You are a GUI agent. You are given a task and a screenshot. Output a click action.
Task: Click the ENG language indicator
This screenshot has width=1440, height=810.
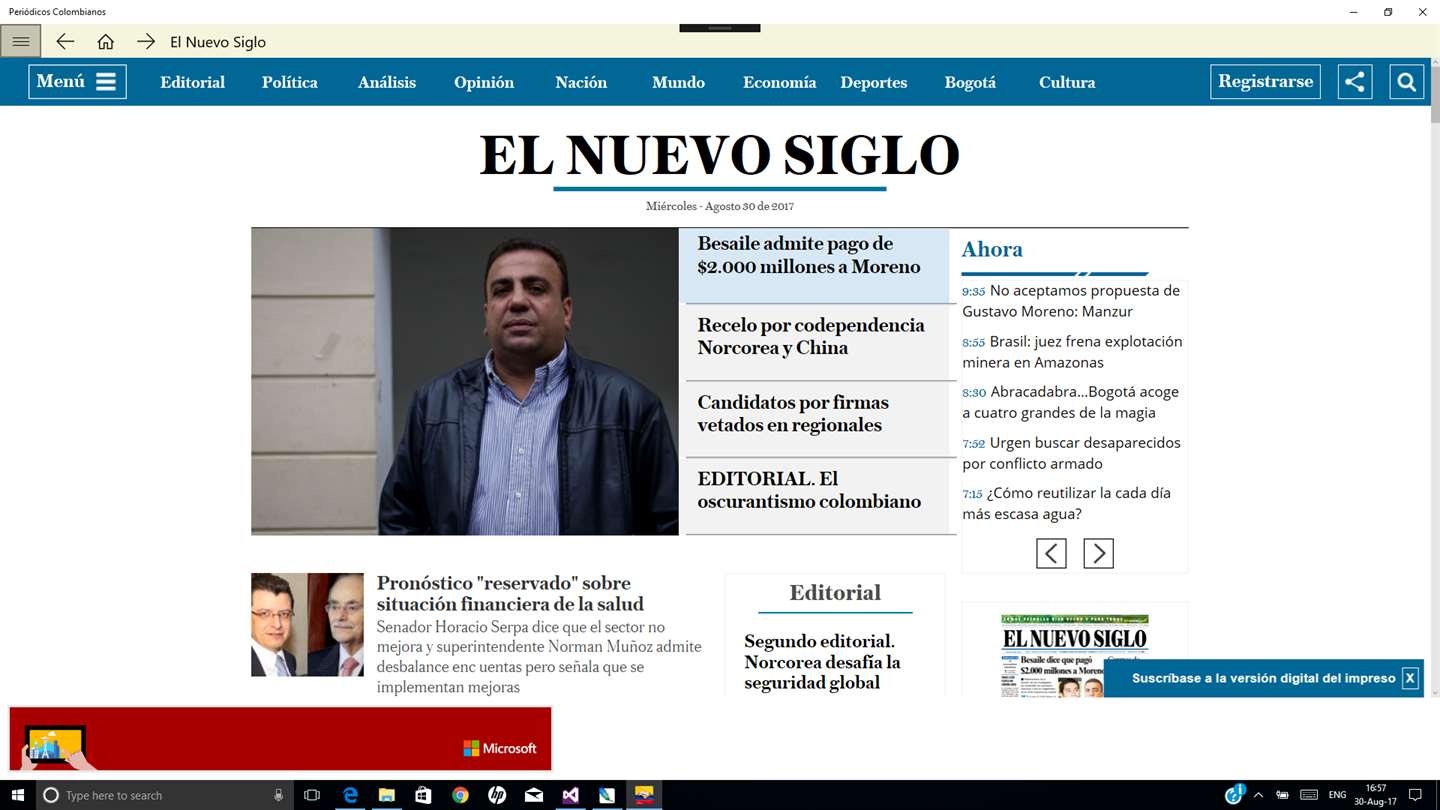coord(1337,795)
